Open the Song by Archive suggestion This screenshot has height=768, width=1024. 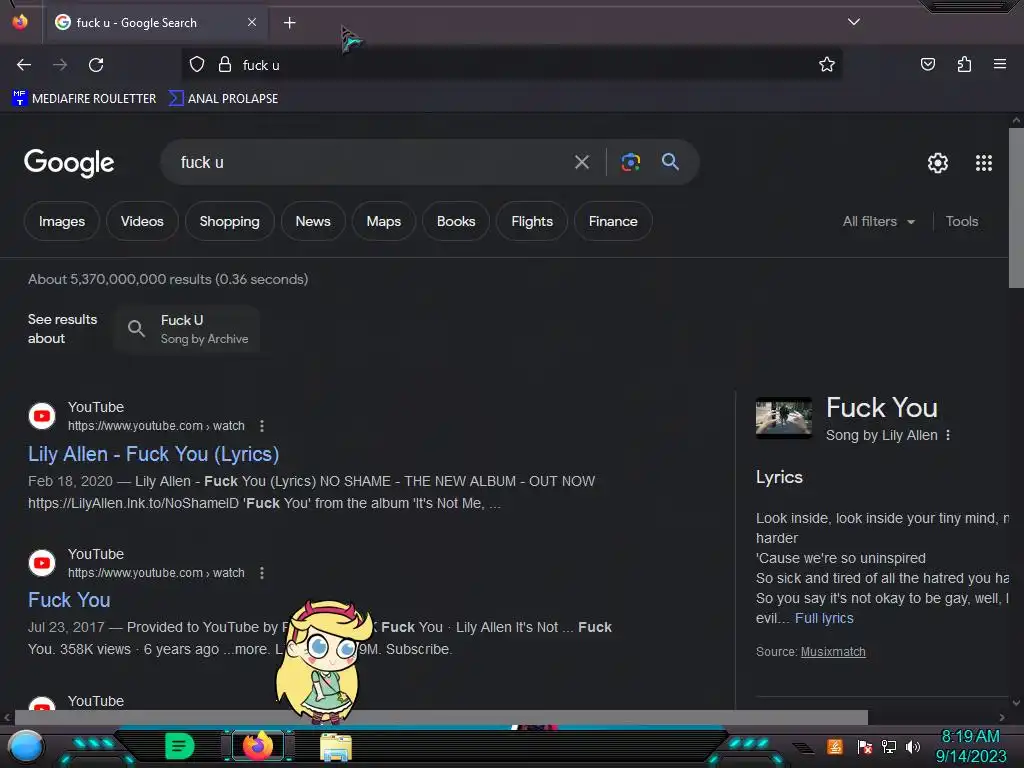point(188,329)
